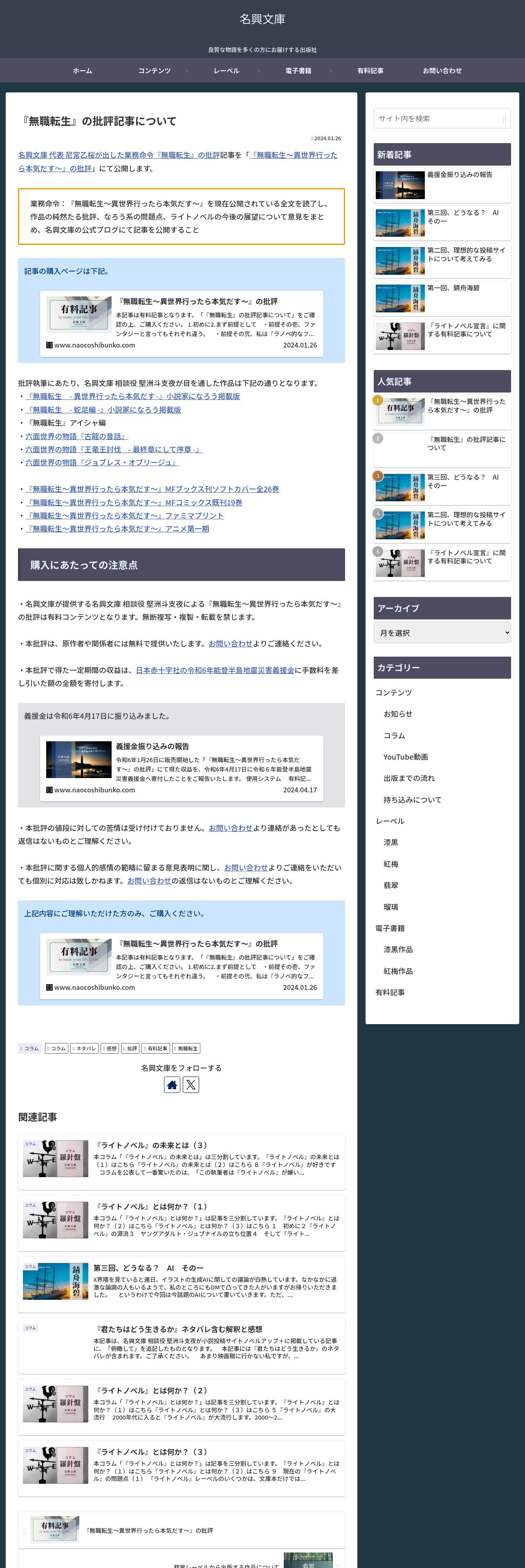Click the コラム category badge under article

pyautogui.click(x=30, y=1048)
